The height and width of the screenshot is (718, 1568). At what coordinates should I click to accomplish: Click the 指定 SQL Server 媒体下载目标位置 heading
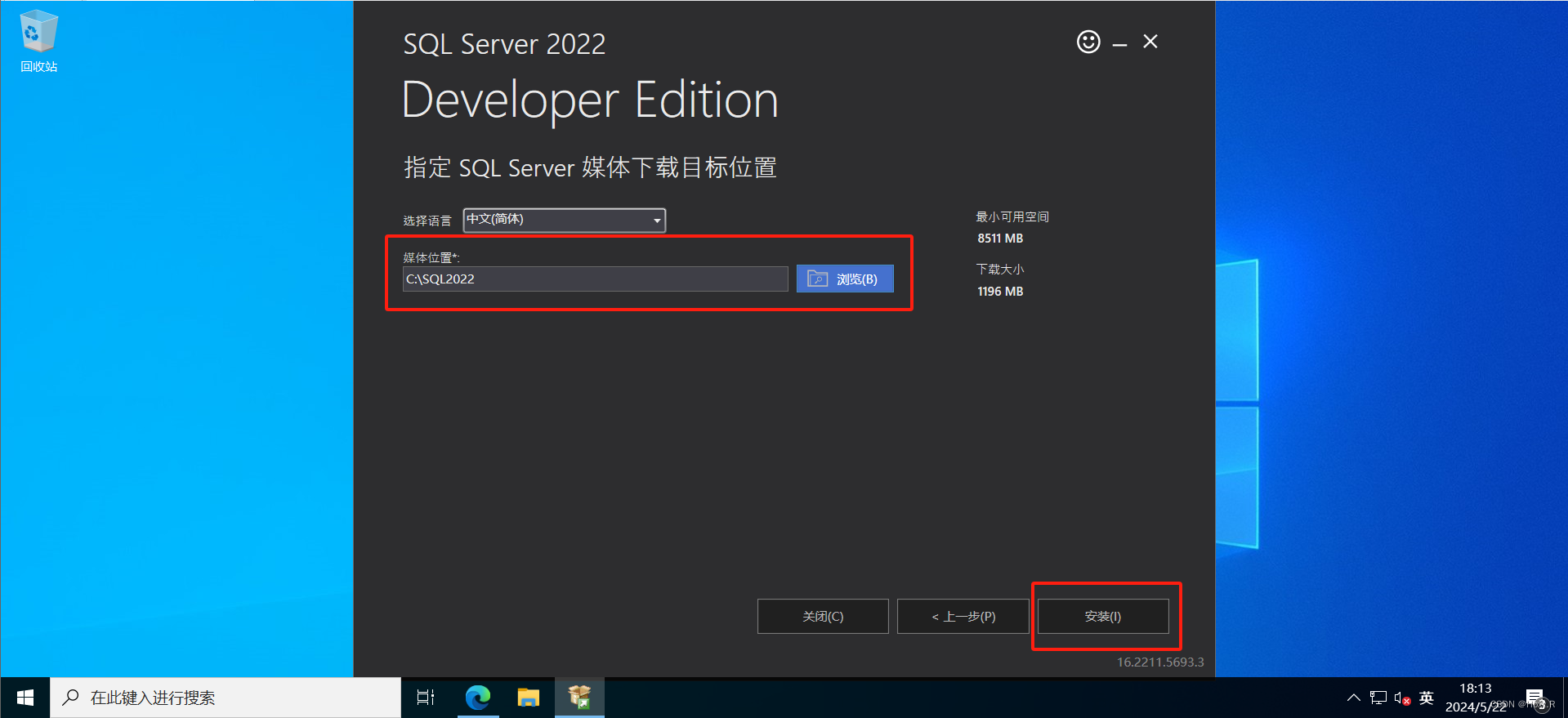coord(590,167)
